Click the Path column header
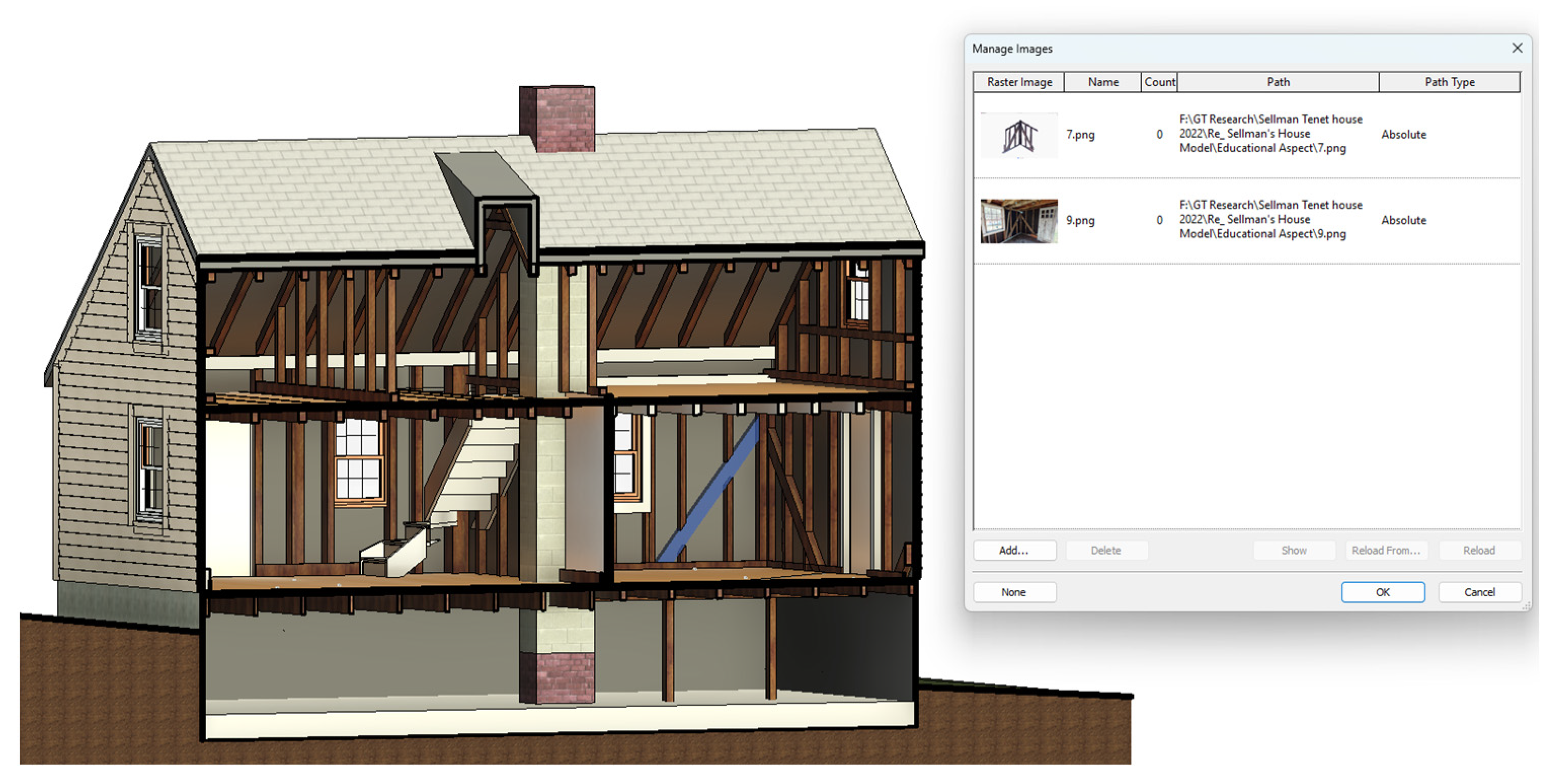 [1278, 82]
